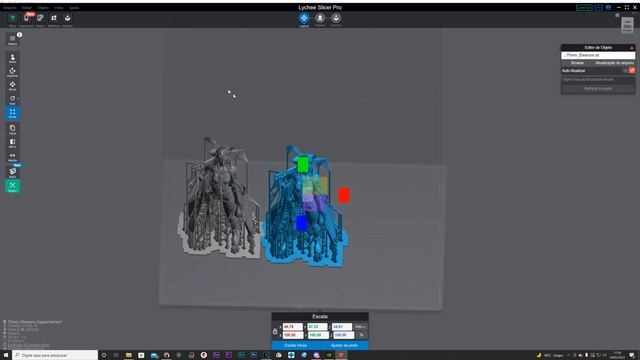The image size is (640, 360).
Task: Click the red scale gizmo handle
Action: pos(344,195)
